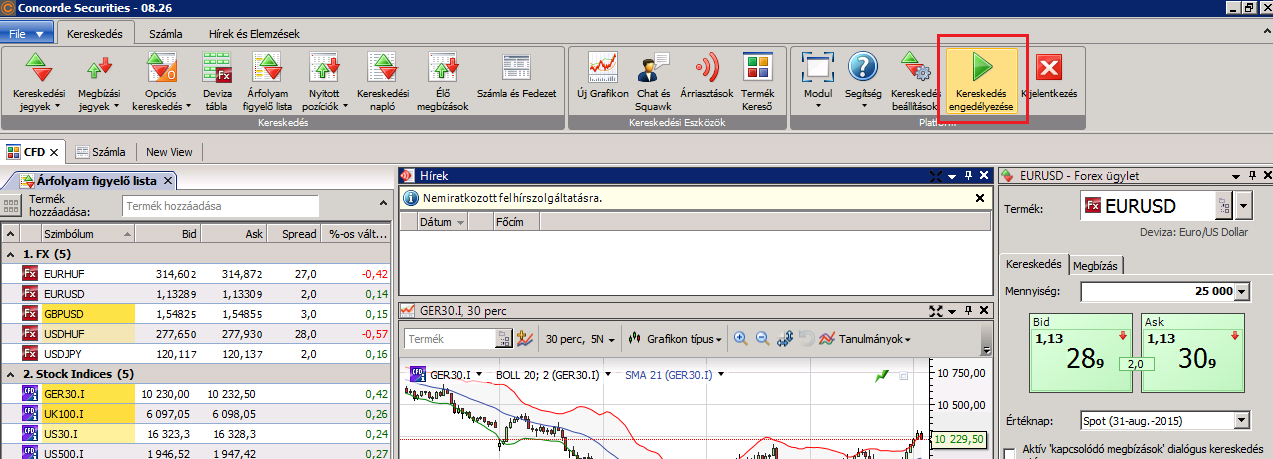Select EURHUF row in watchlist
1273x459 pixels.
point(196,274)
